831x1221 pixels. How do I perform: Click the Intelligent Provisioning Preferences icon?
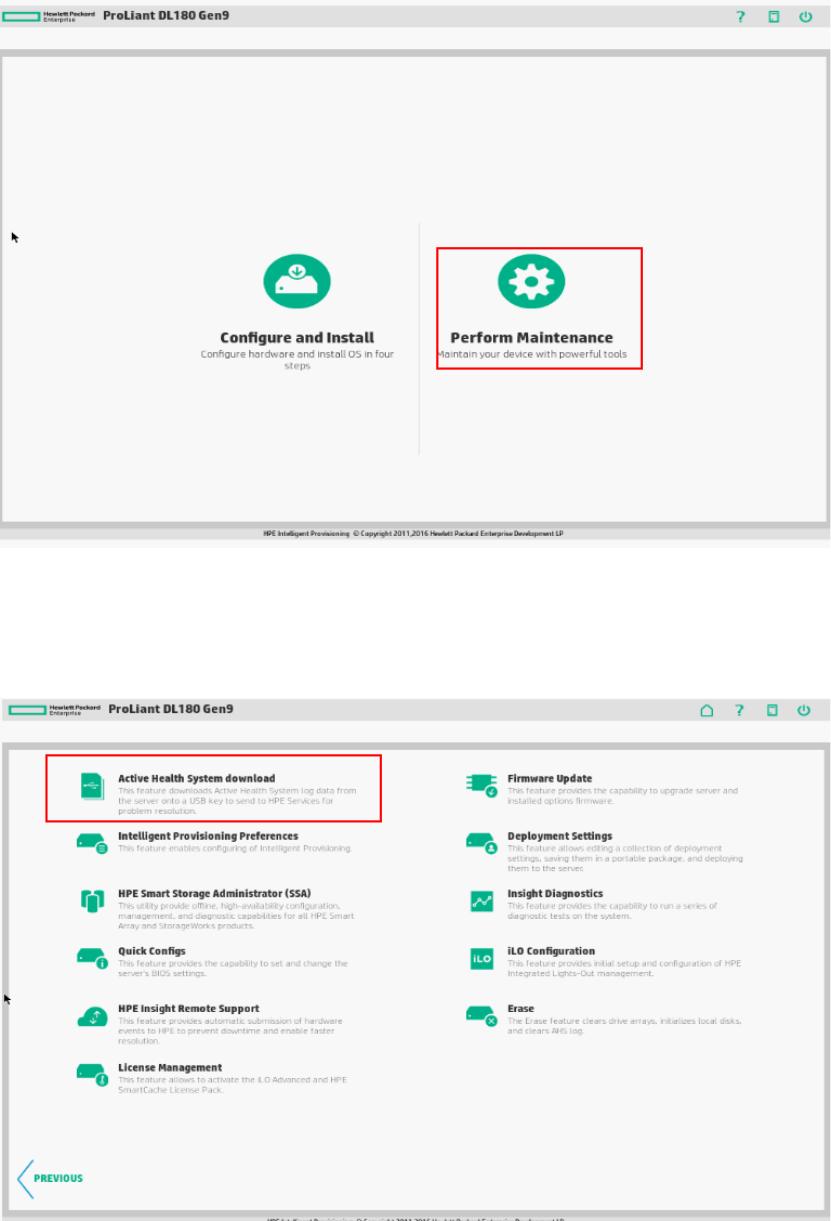(x=92, y=844)
